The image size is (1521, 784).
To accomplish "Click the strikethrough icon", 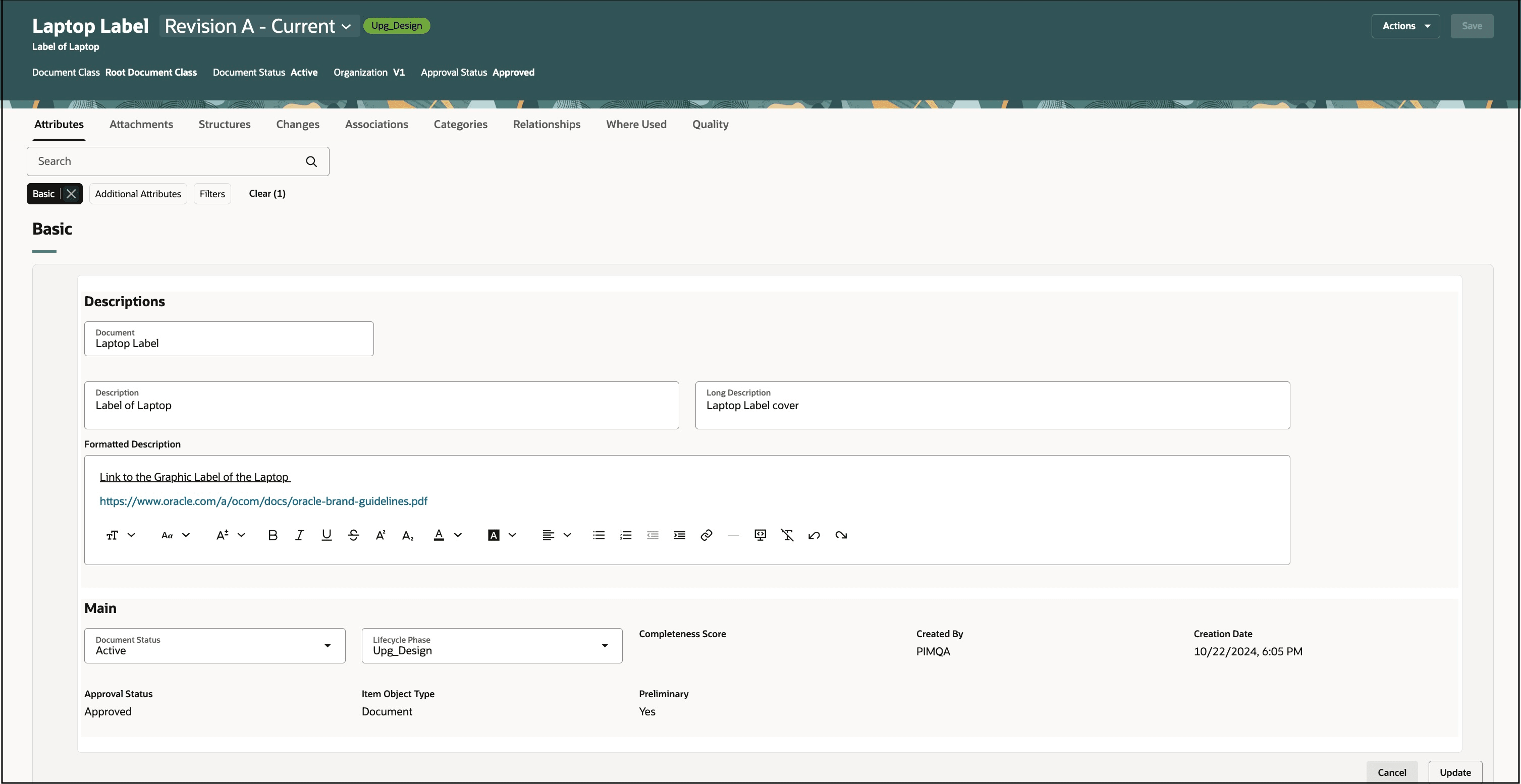I will point(353,535).
